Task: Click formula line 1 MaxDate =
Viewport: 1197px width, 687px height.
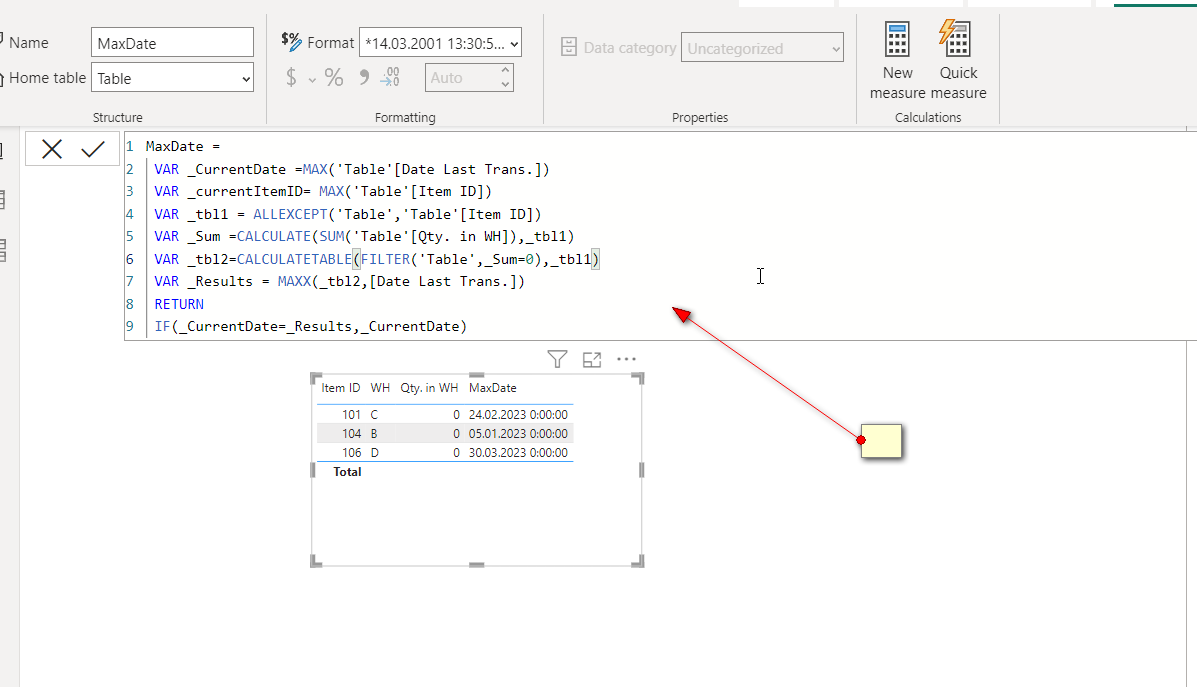Action: click(x=182, y=146)
